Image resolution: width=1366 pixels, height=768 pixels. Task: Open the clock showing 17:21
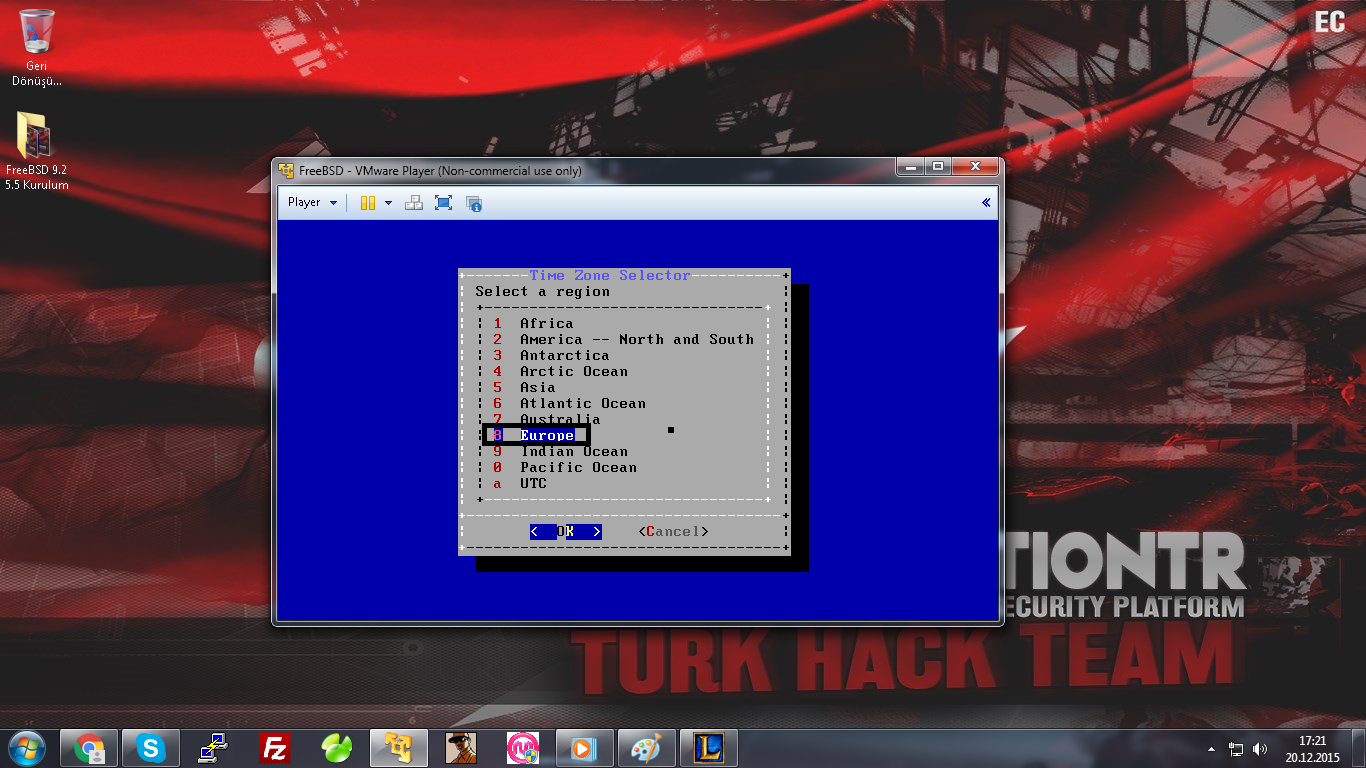point(1312,749)
